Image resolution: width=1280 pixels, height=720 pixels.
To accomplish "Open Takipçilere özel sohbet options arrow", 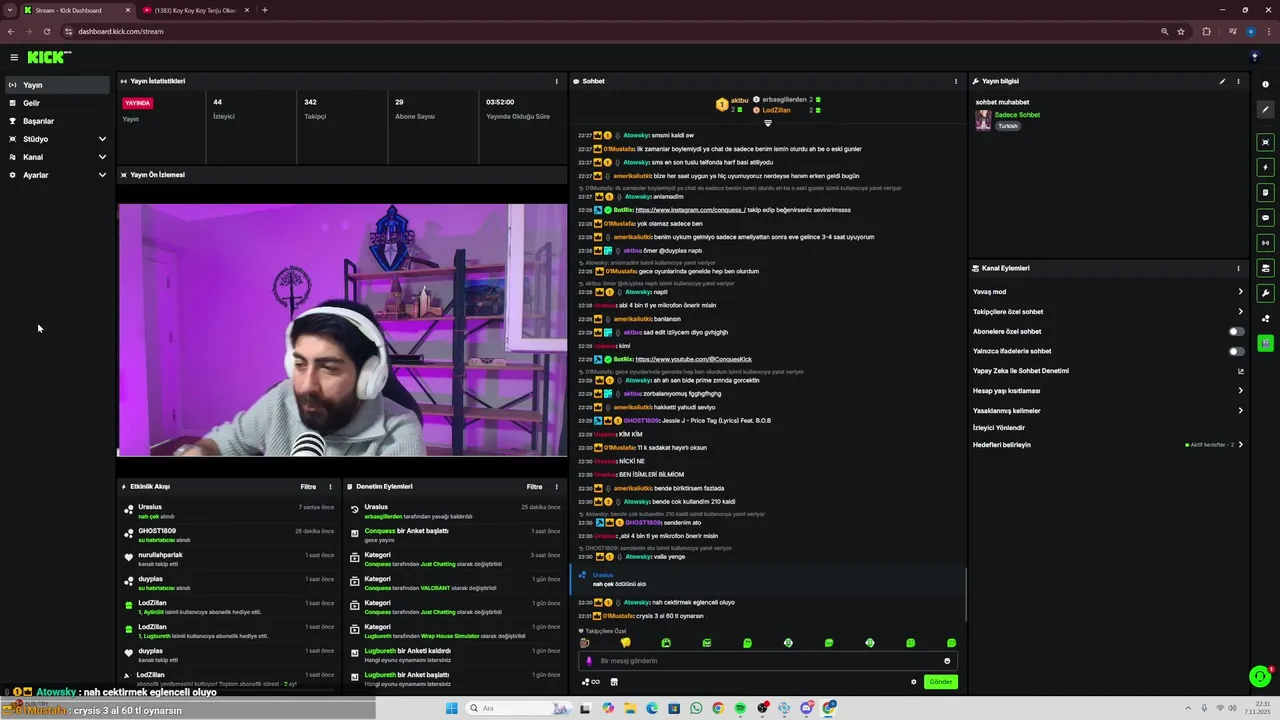I will tap(1241, 312).
